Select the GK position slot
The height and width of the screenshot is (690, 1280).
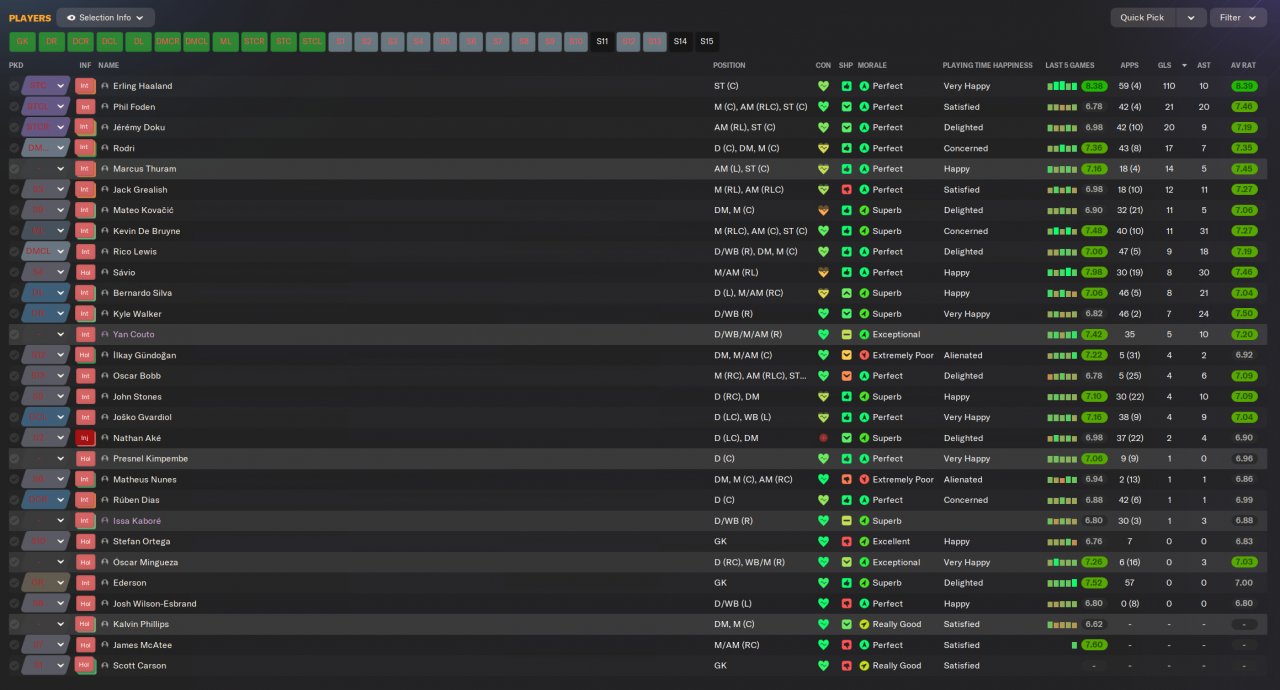[x=22, y=42]
